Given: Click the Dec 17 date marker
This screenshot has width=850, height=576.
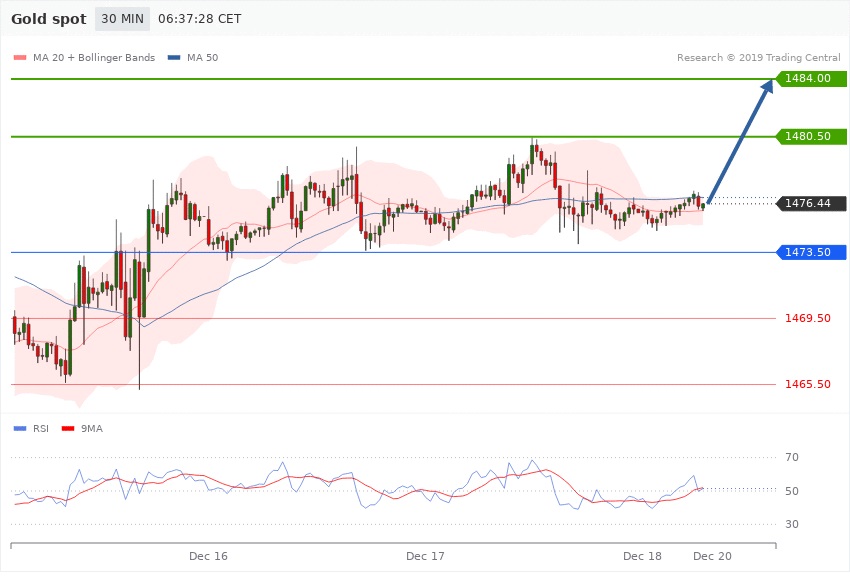Looking at the screenshot, I should (425, 555).
